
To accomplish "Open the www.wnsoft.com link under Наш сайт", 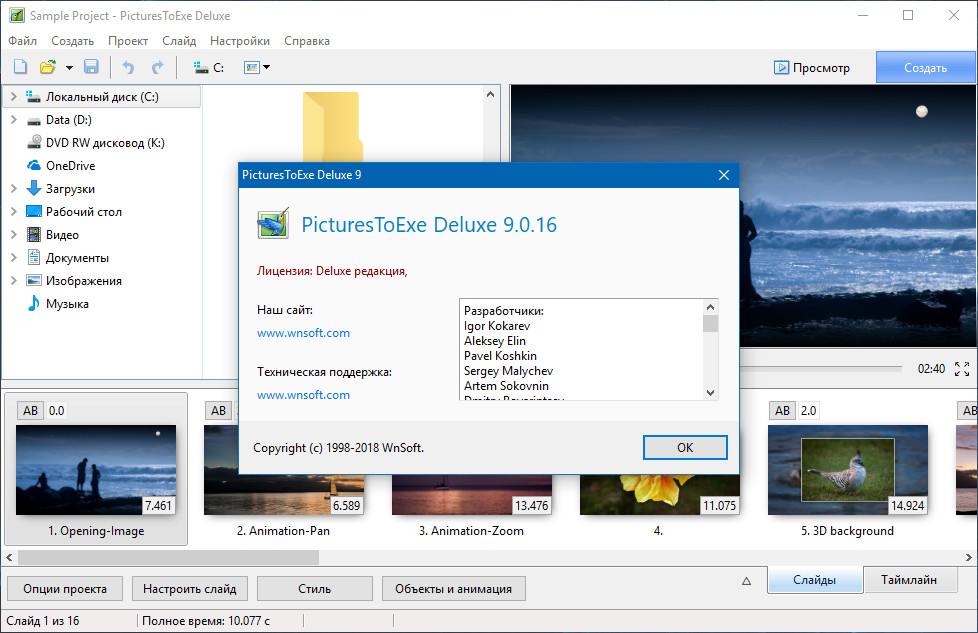I will [303, 333].
